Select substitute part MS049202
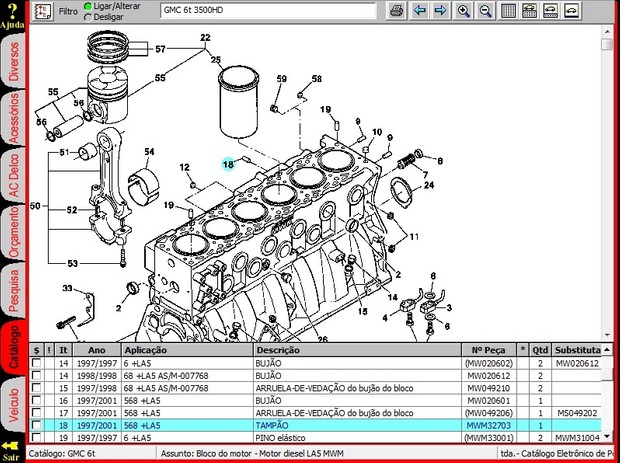The width and height of the screenshot is (620, 463). click(577, 413)
